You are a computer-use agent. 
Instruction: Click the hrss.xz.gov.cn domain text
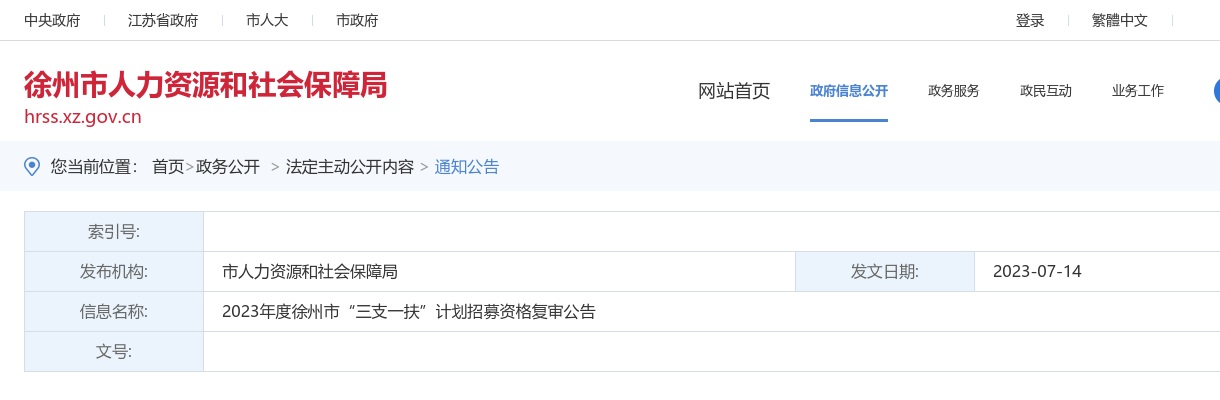pyautogui.click(x=83, y=117)
